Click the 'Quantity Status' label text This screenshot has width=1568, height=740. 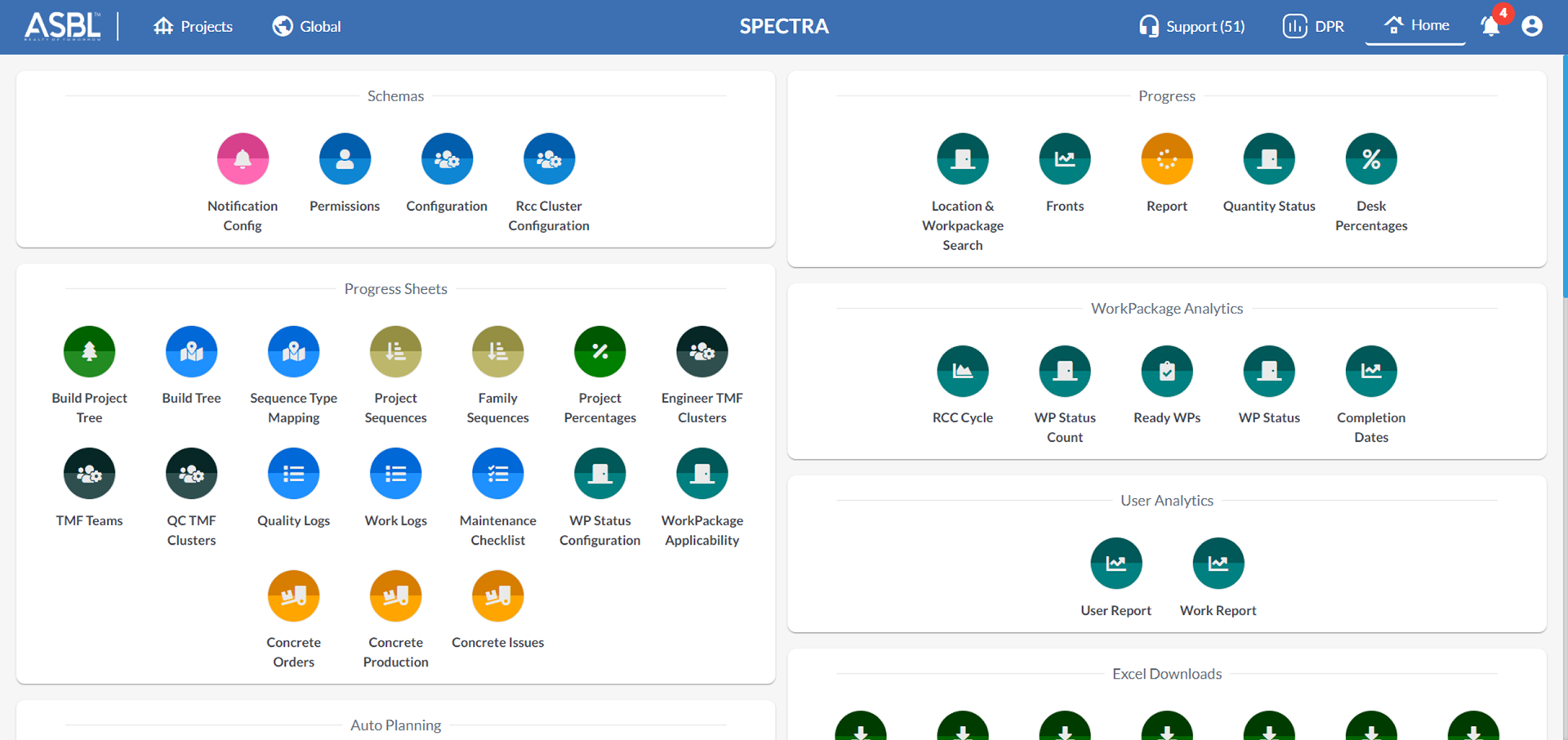(1269, 206)
